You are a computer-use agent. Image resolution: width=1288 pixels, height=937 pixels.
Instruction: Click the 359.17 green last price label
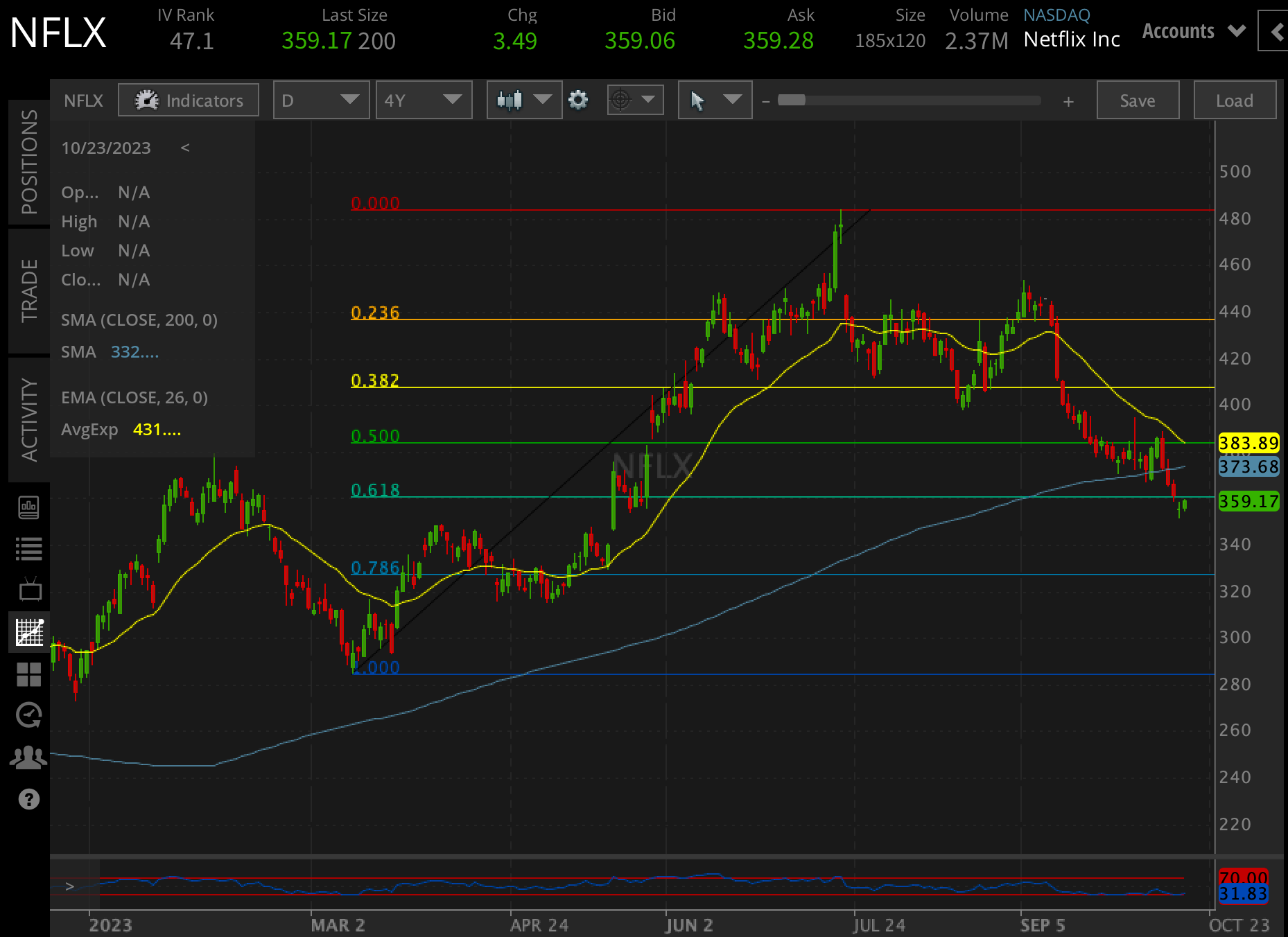point(1248,501)
